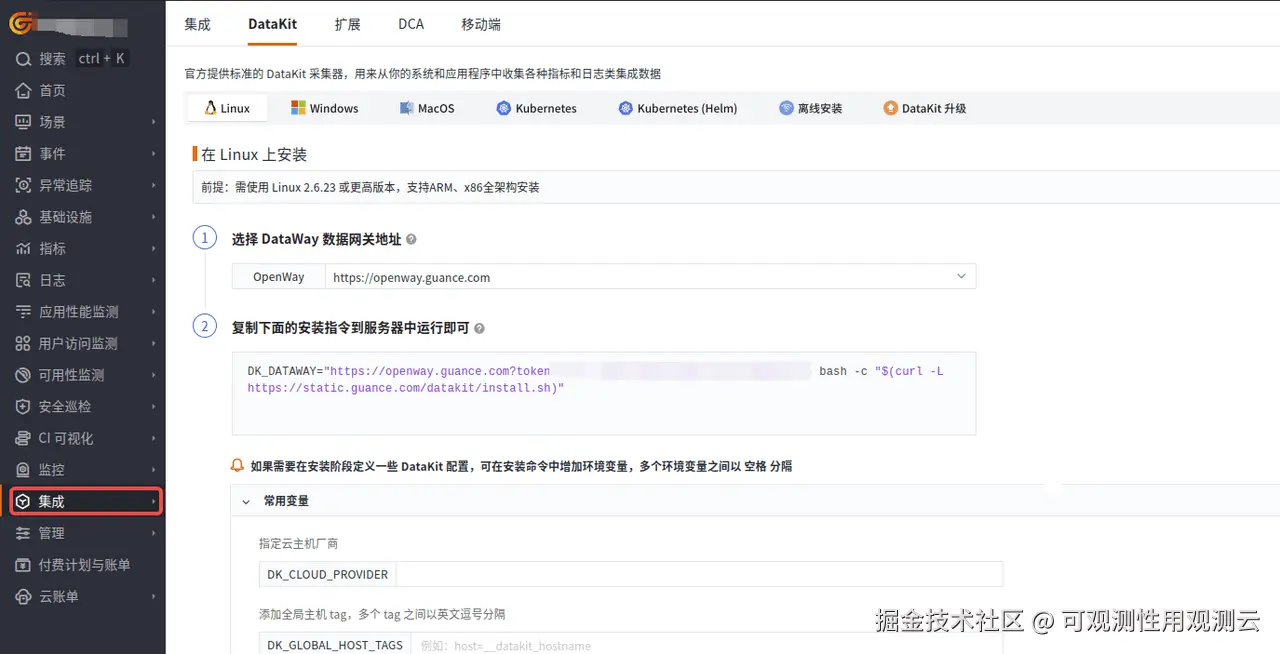Open the 安全巡检 shield icon

(23, 407)
